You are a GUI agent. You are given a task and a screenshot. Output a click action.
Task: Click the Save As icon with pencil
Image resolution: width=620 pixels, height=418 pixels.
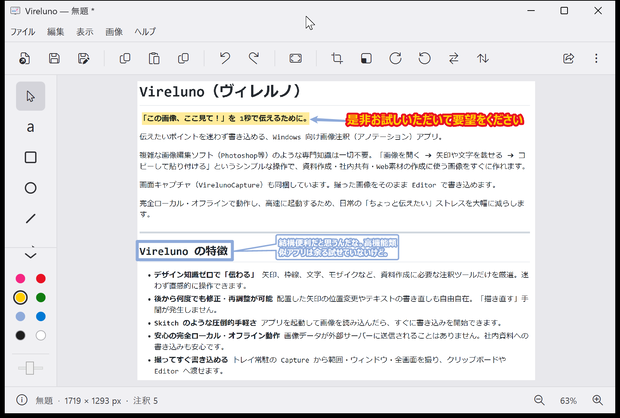click(83, 58)
